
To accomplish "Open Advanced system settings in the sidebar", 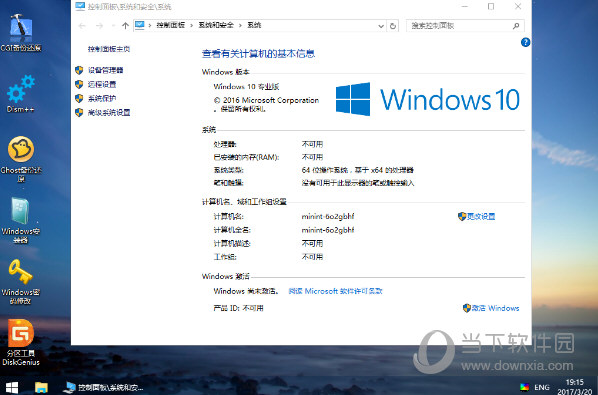I will (109, 112).
